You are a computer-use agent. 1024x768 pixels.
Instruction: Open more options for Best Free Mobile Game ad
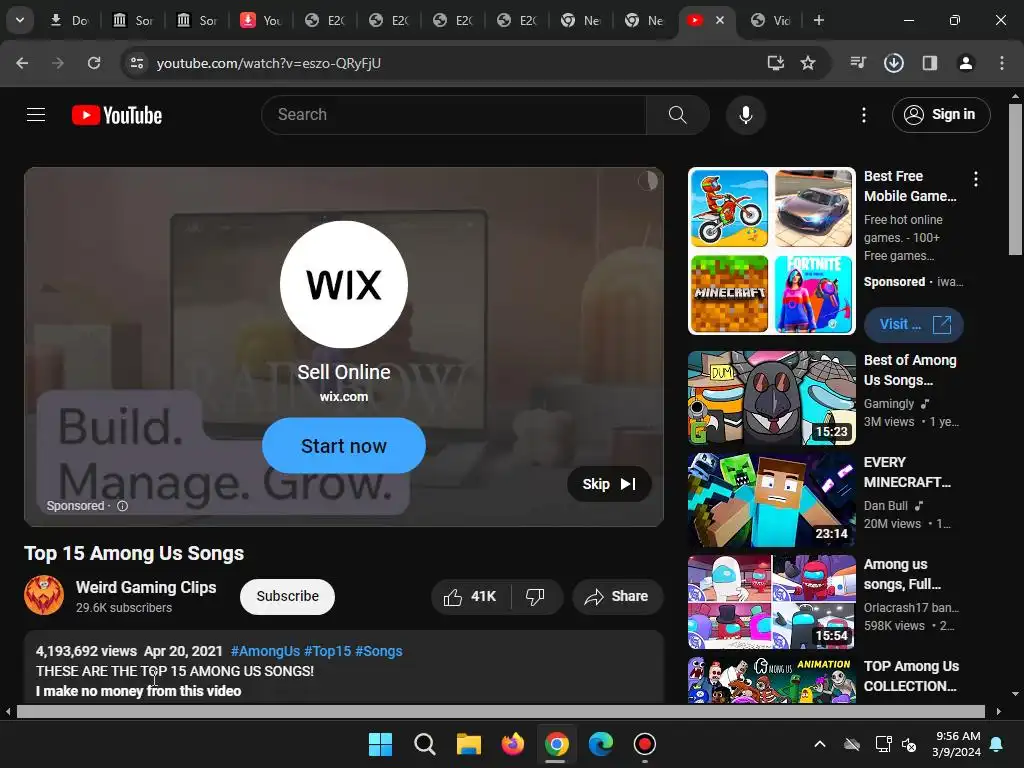point(976,179)
